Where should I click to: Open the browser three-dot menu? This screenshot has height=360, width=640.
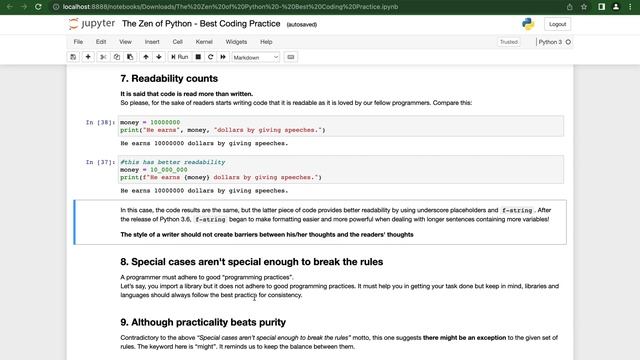coord(630,7)
